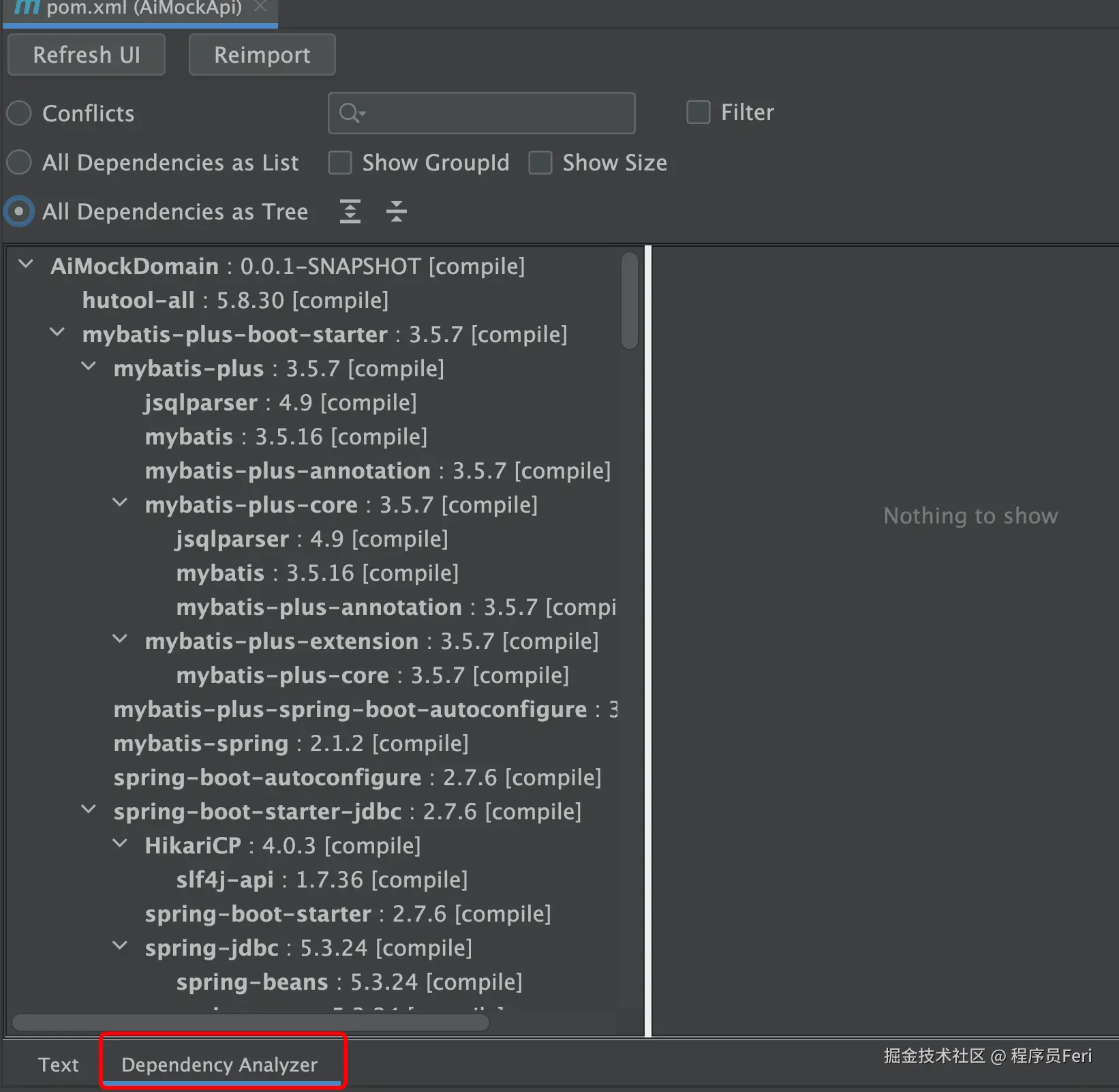1119x1092 pixels.
Task: Collapse the mybatis-plus 3.5.7 node
Action: [x=89, y=367]
